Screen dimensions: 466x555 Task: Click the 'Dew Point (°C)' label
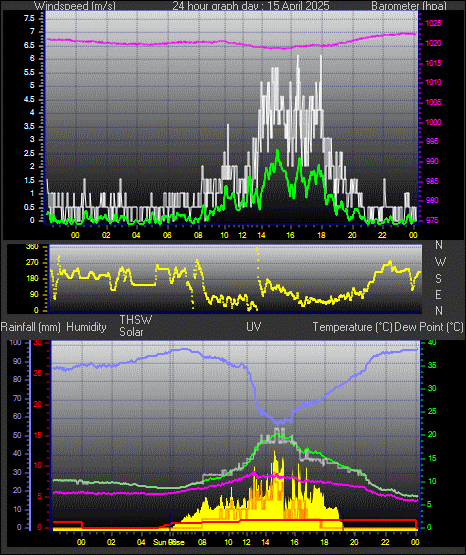[x=429, y=327]
